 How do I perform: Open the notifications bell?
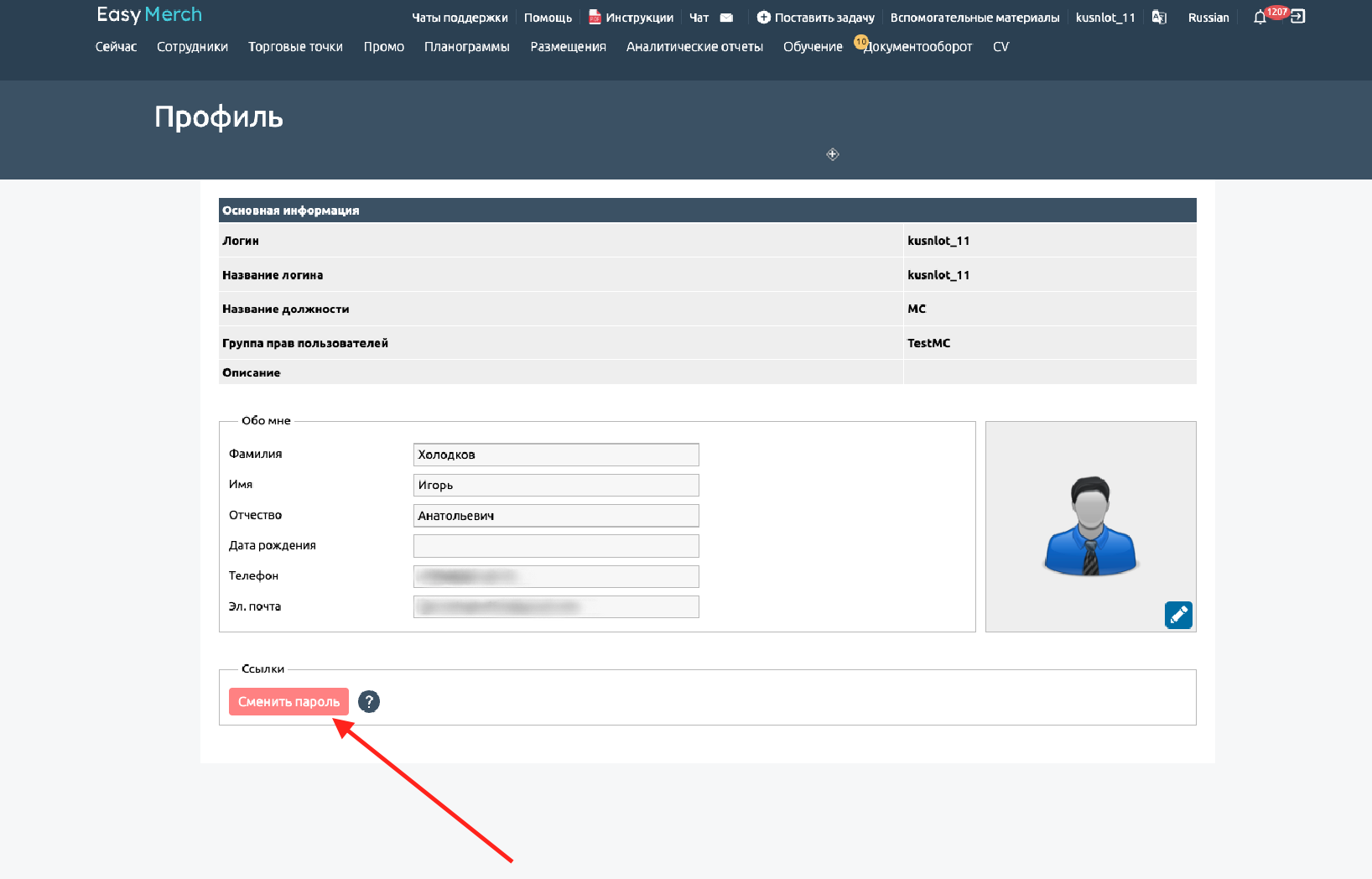pyautogui.click(x=1260, y=18)
